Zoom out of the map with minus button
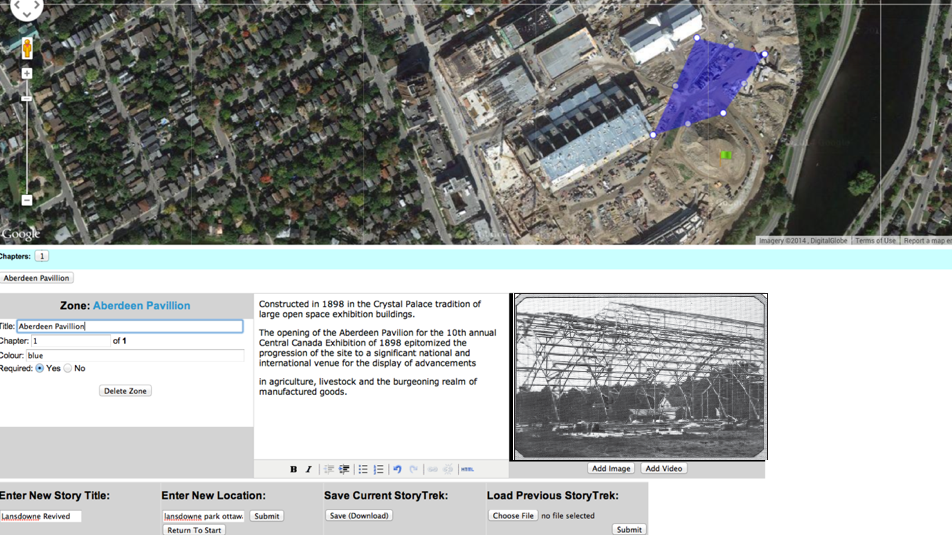 pyautogui.click(x=27, y=200)
